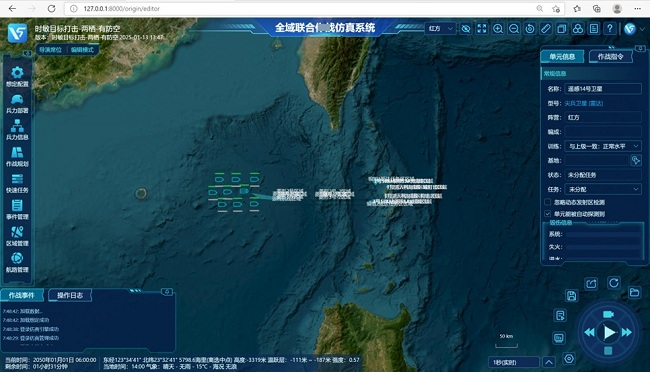Toggle the crossed-eye visibility icon
The height and width of the screenshot is (372, 650).
(466, 29)
